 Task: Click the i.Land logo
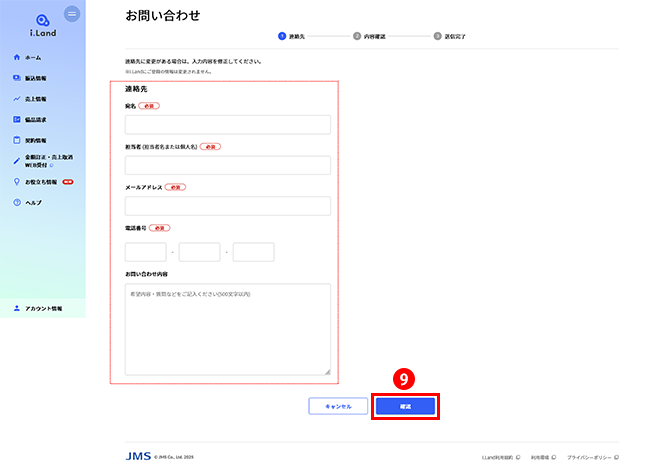point(43,25)
